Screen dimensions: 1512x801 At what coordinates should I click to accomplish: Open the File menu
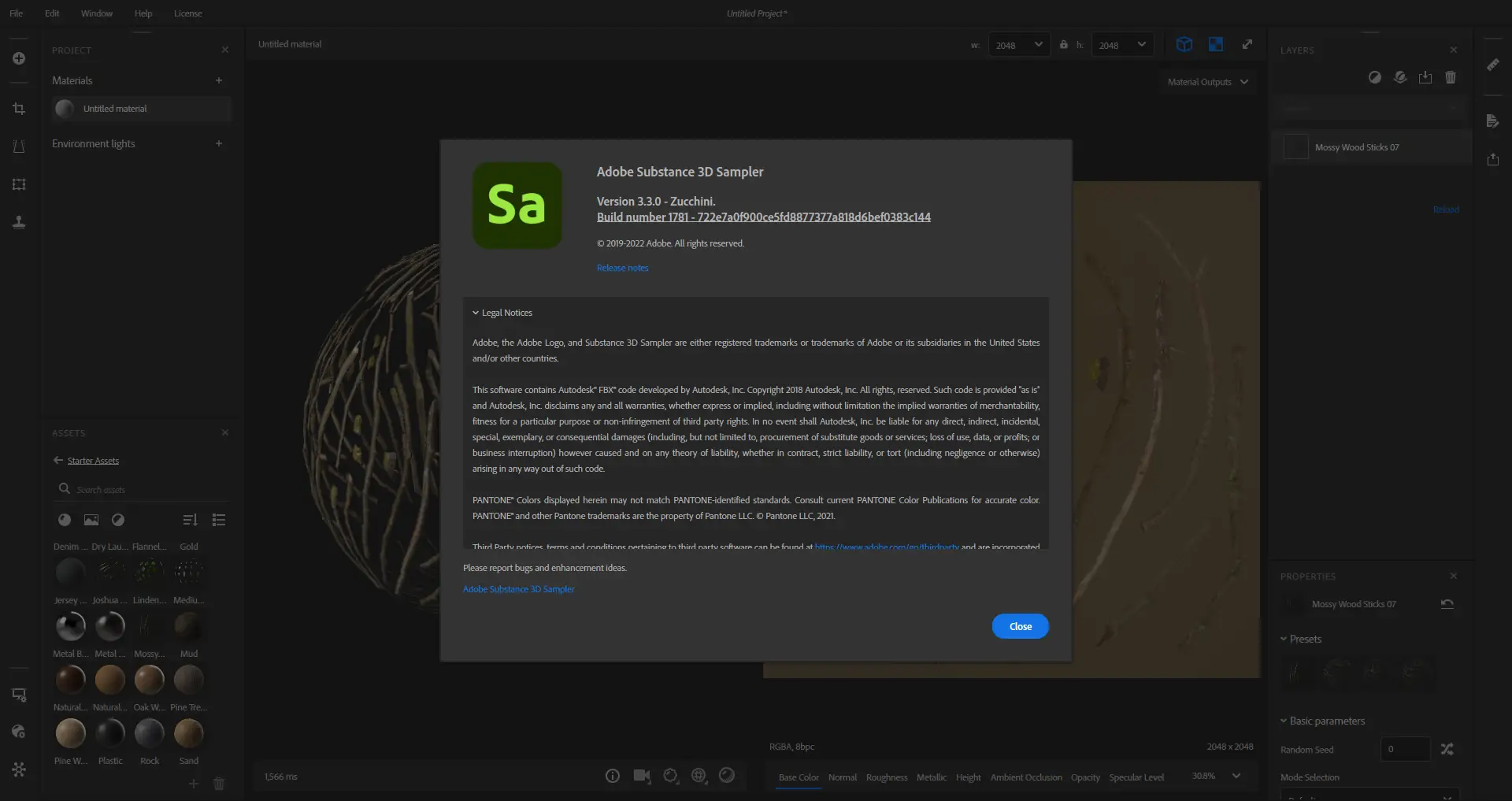(16, 13)
